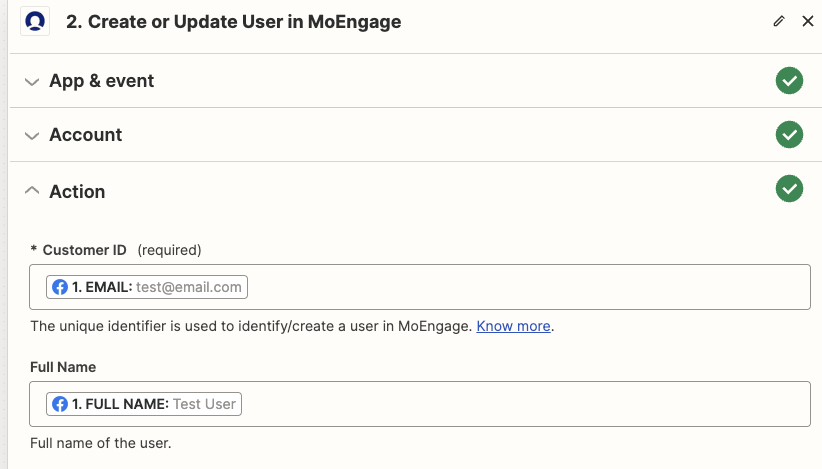
Task: Click Facebook icon in EMAIL pill
Action: pos(60,287)
